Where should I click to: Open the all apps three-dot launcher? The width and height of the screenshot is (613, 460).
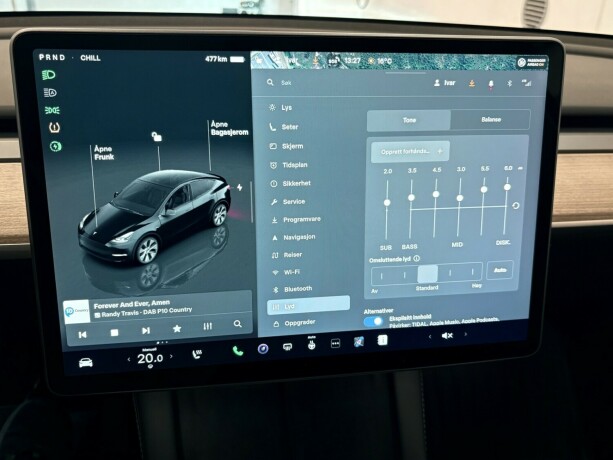click(335, 344)
